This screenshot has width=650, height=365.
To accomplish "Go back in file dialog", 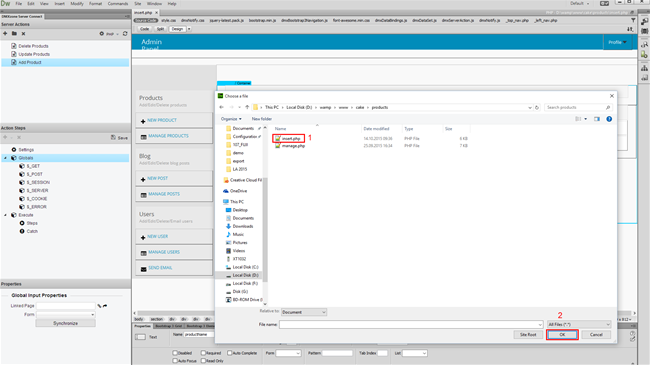I will point(221,107).
